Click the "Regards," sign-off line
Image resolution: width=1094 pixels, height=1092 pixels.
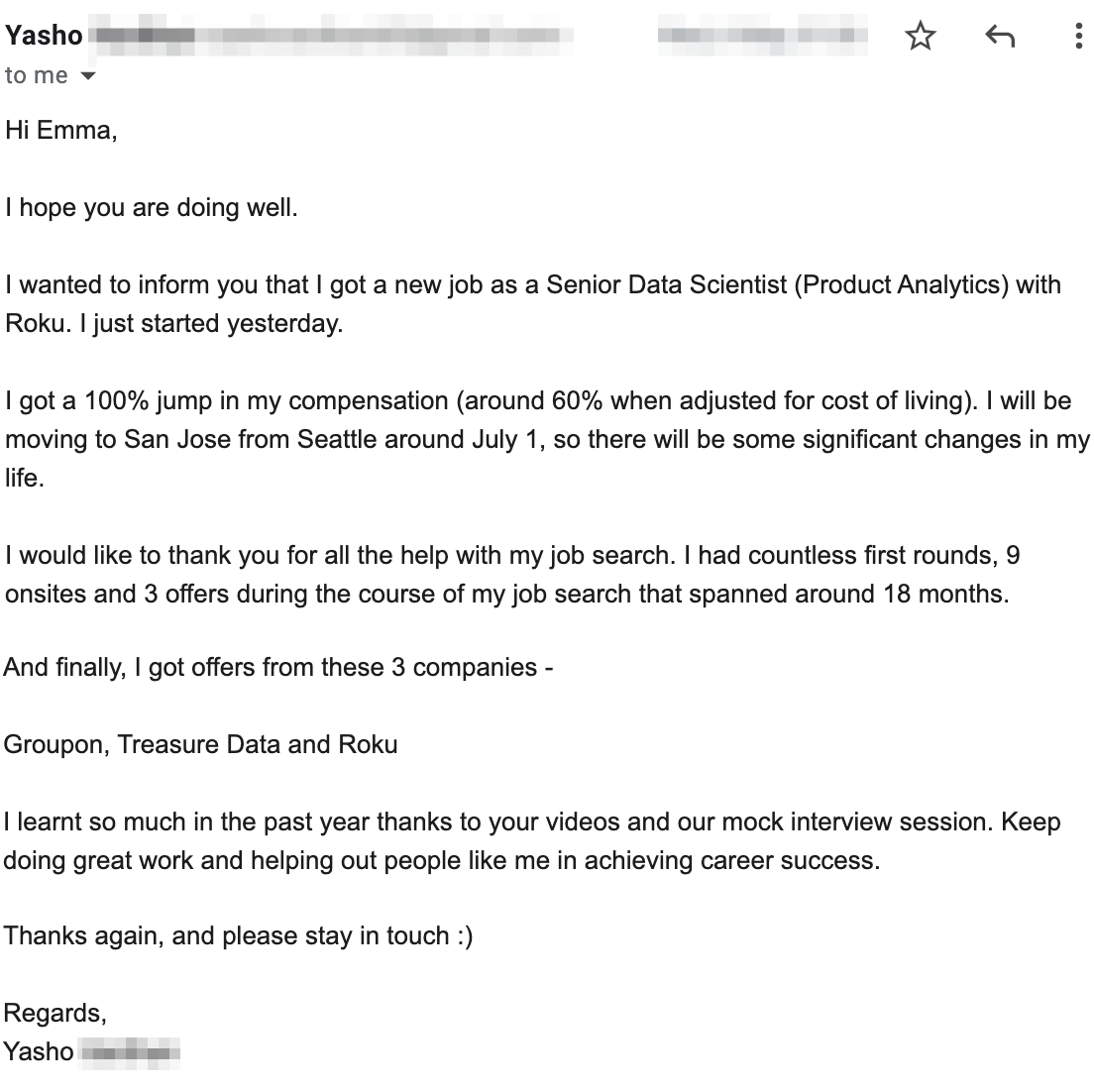pos(55,1013)
